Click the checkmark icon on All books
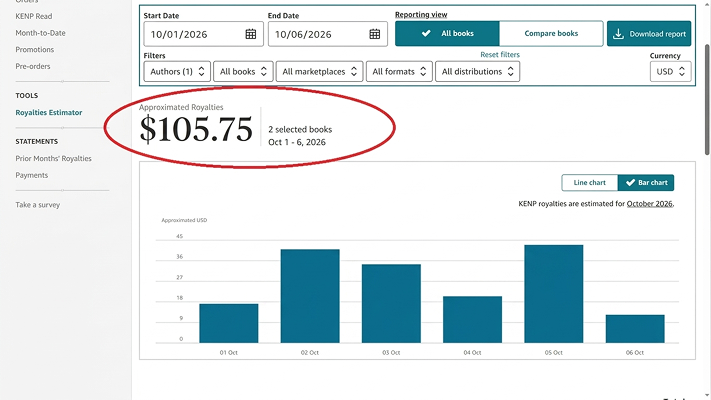Viewport: 711px width, 400px height. point(426,33)
